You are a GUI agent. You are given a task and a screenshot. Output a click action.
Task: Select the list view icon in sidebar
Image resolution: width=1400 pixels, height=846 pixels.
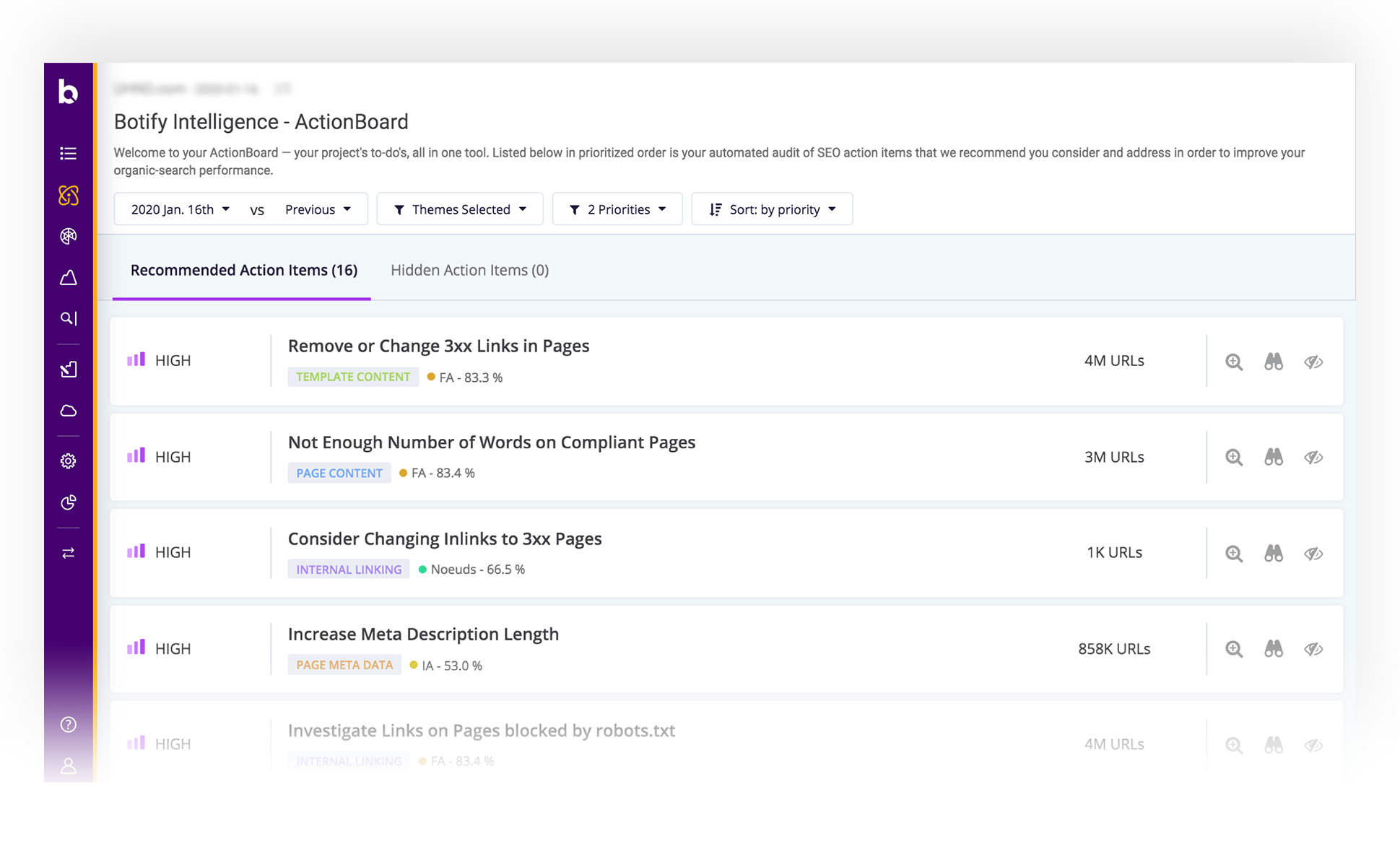pyautogui.click(x=69, y=153)
